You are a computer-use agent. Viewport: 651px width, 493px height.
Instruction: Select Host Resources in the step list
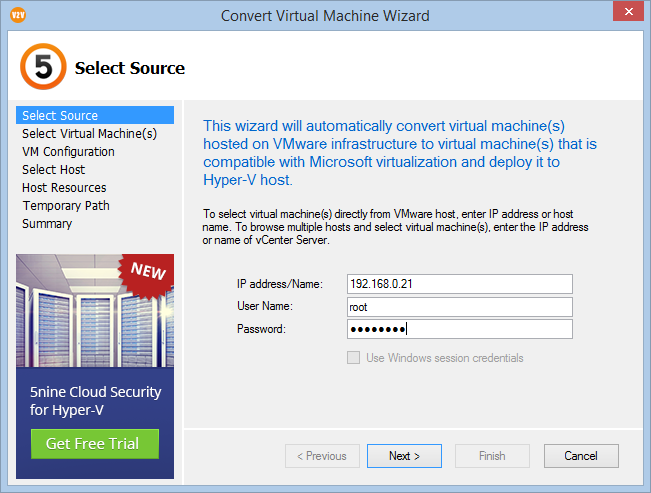(64, 188)
